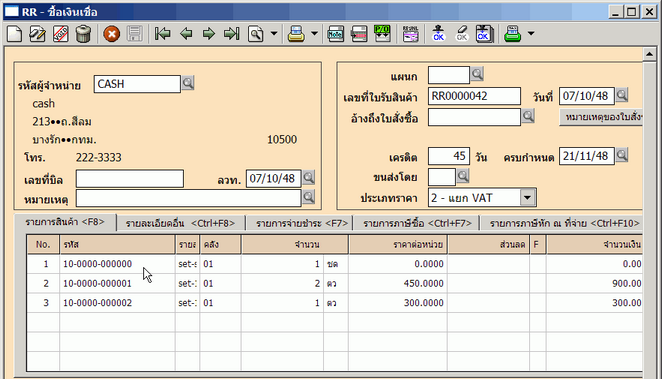Click the แผนก input field
The height and width of the screenshot is (379, 662).
[449, 75]
